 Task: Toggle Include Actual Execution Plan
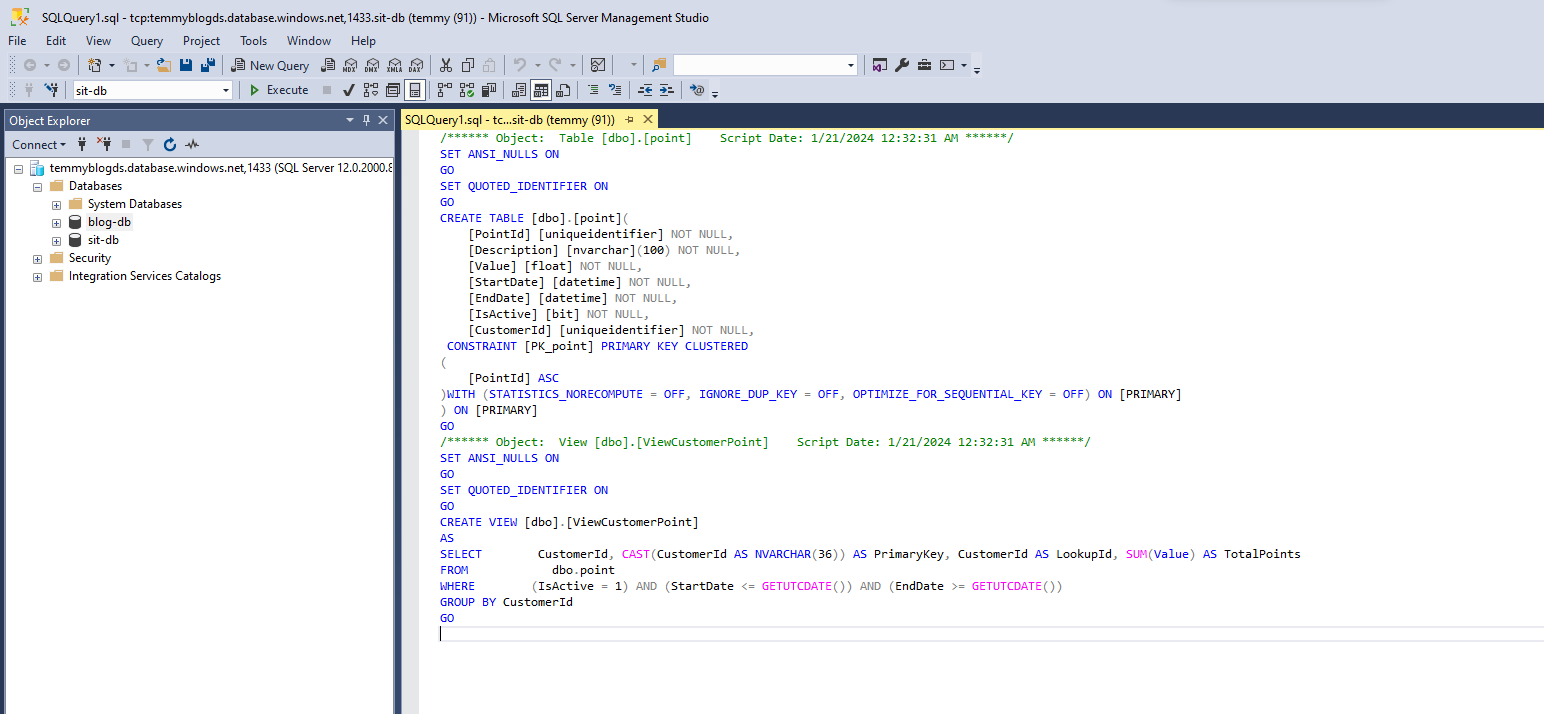[445, 90]
